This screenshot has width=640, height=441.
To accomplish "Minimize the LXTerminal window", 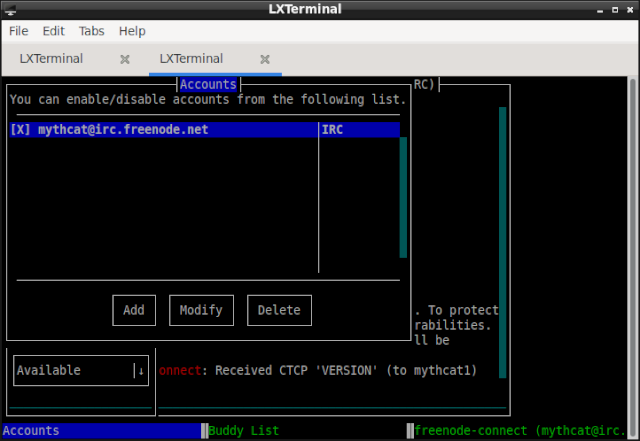I will click(600, 10).
